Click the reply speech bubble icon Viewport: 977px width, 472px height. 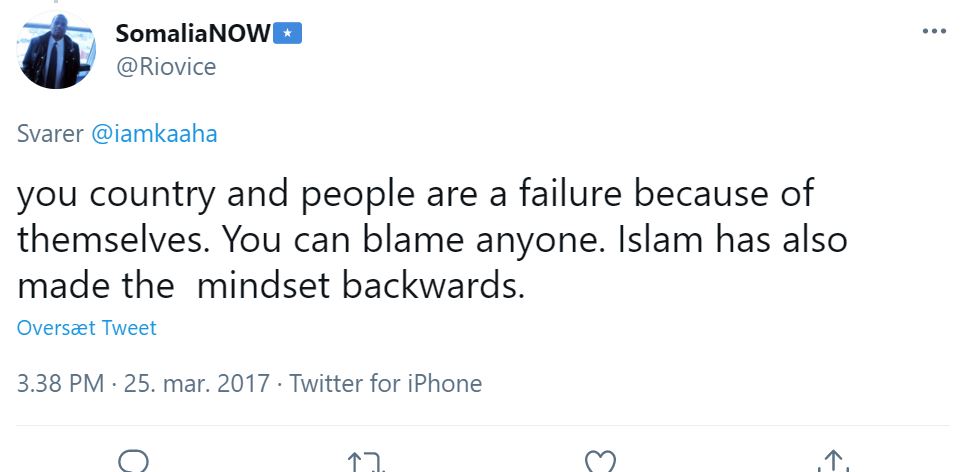pyautogui.click(x=133, y=462)
